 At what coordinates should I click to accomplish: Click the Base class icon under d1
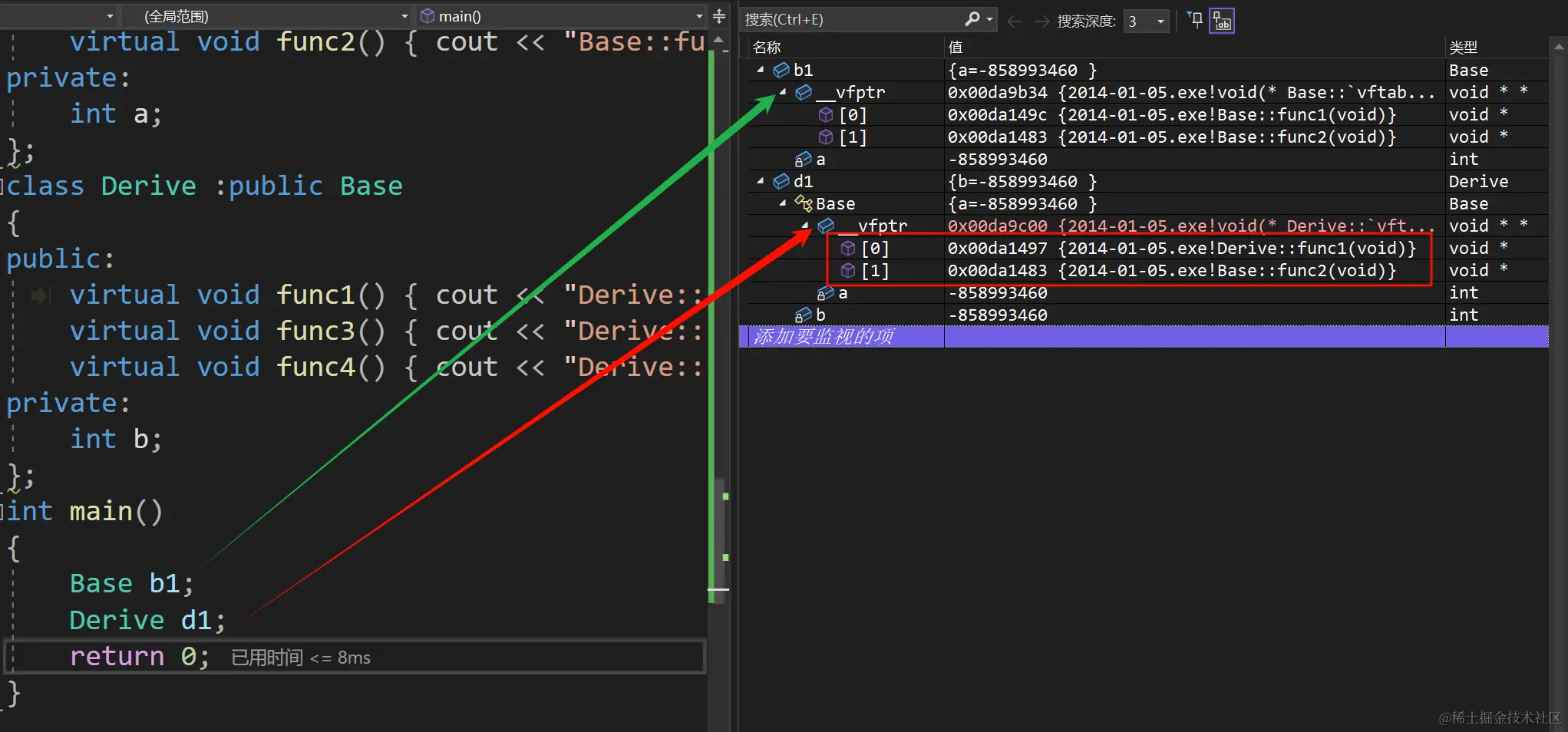coord(804,203)
